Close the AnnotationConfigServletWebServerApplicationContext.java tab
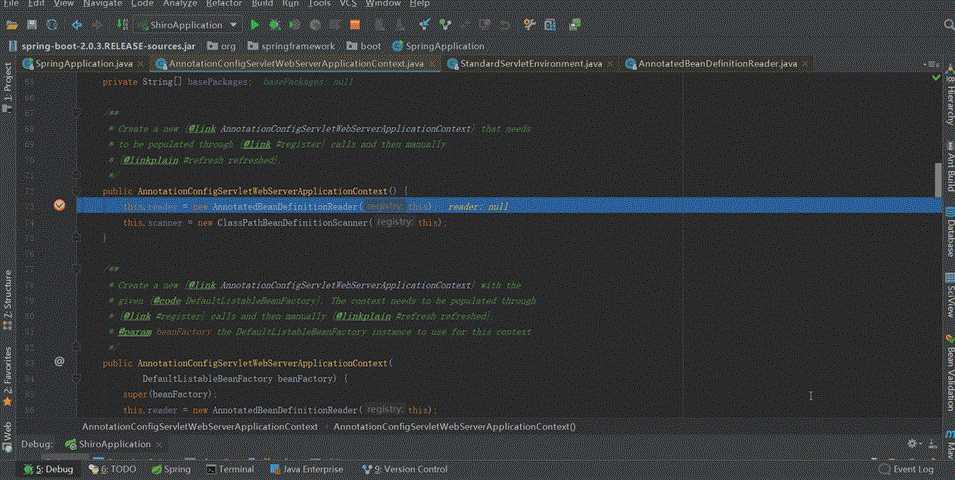 (432, 63)
